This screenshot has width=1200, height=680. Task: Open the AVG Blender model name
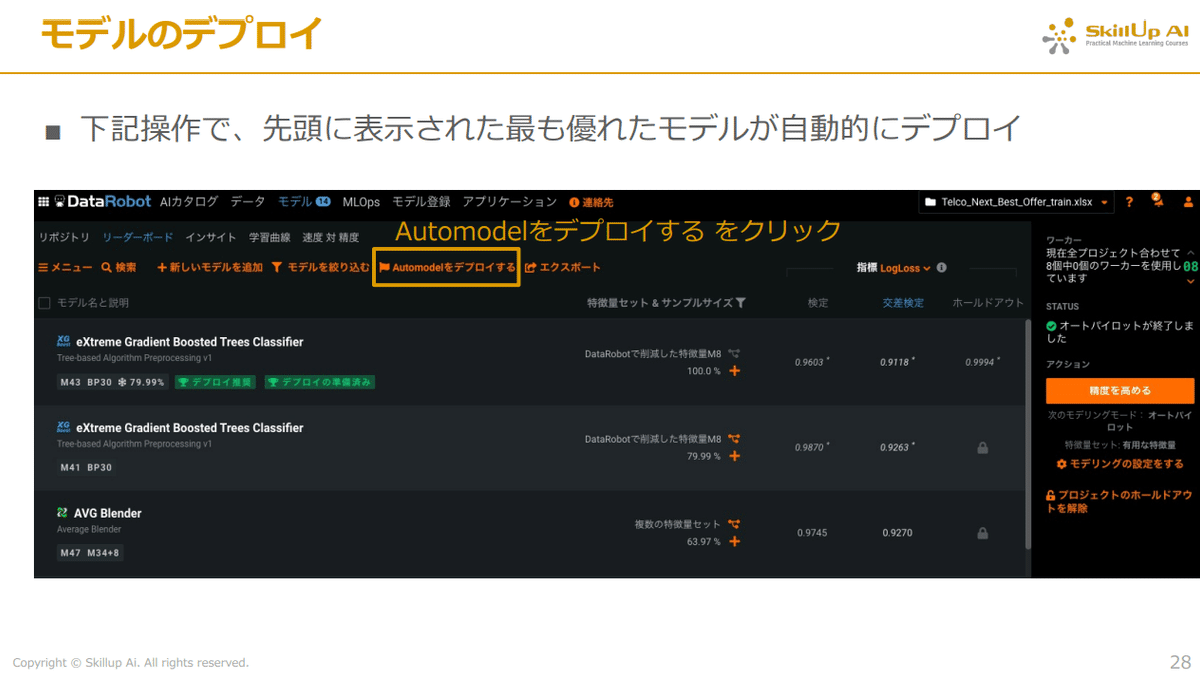[108, 513]
